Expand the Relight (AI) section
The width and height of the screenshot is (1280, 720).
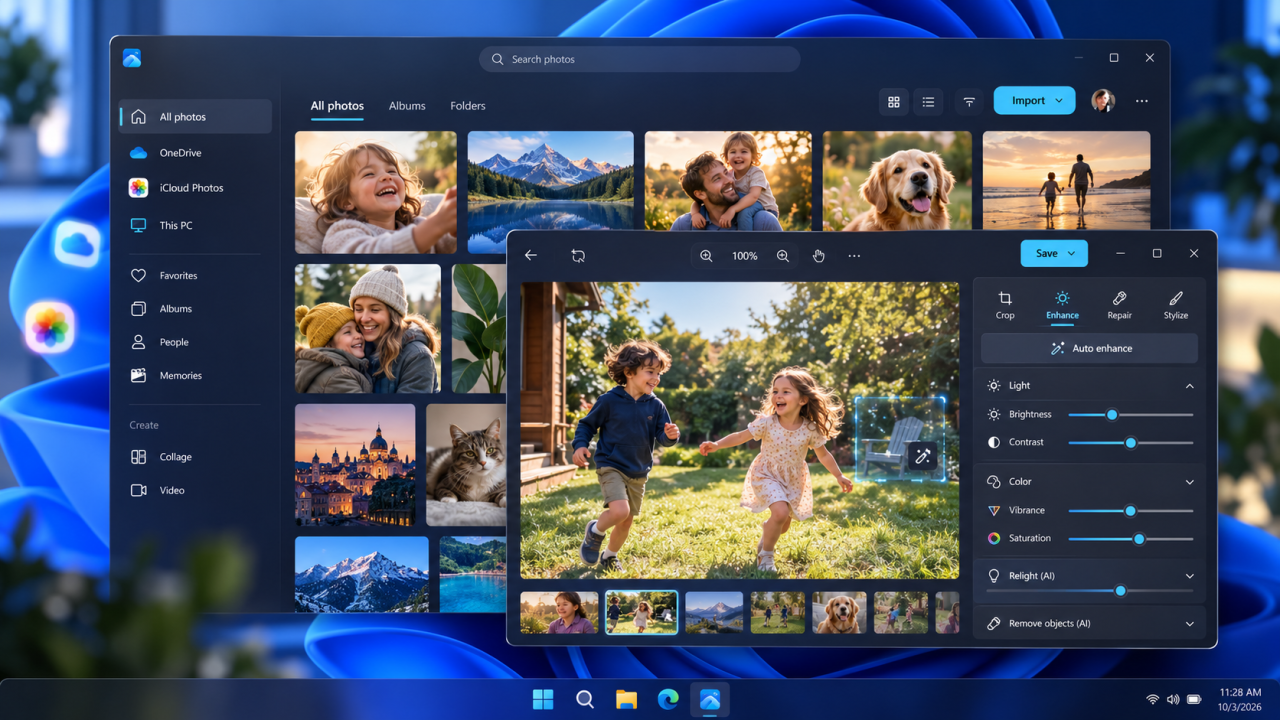click(1189, 576)
